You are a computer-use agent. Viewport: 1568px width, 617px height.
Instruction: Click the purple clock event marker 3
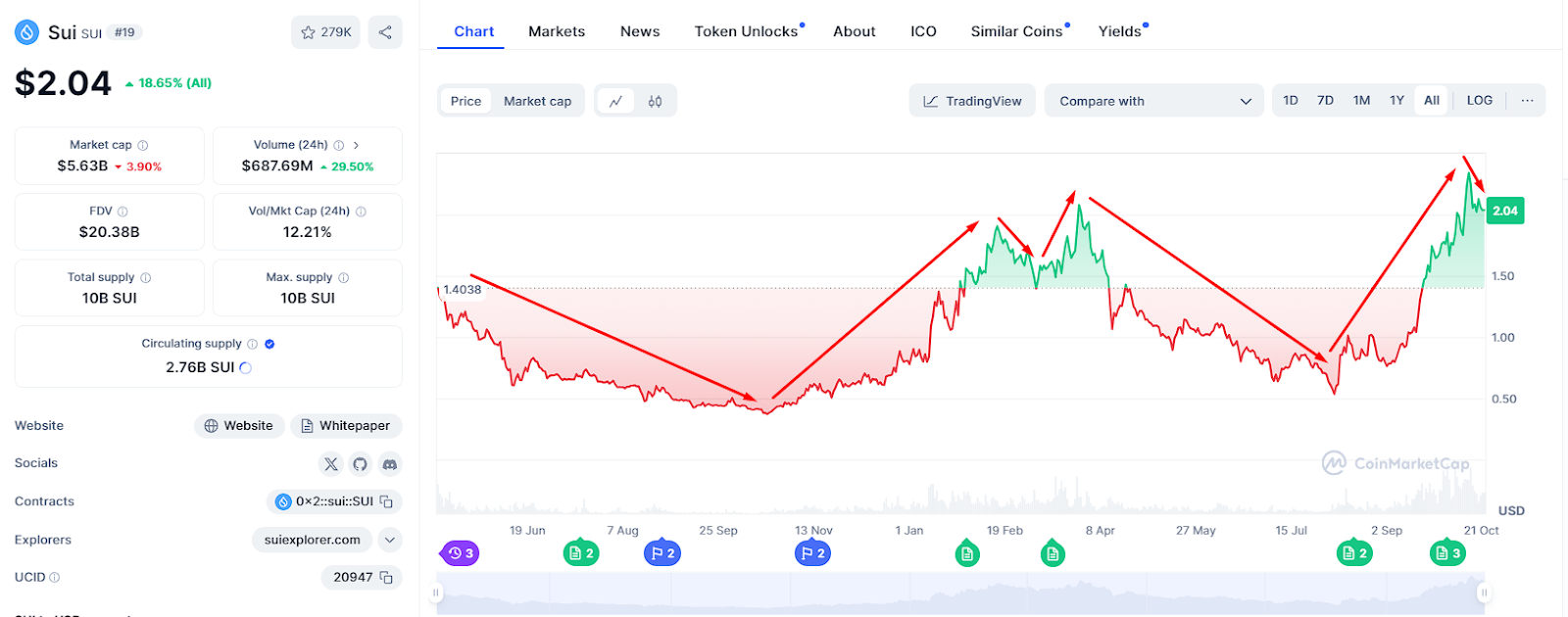tap(460, 553)
